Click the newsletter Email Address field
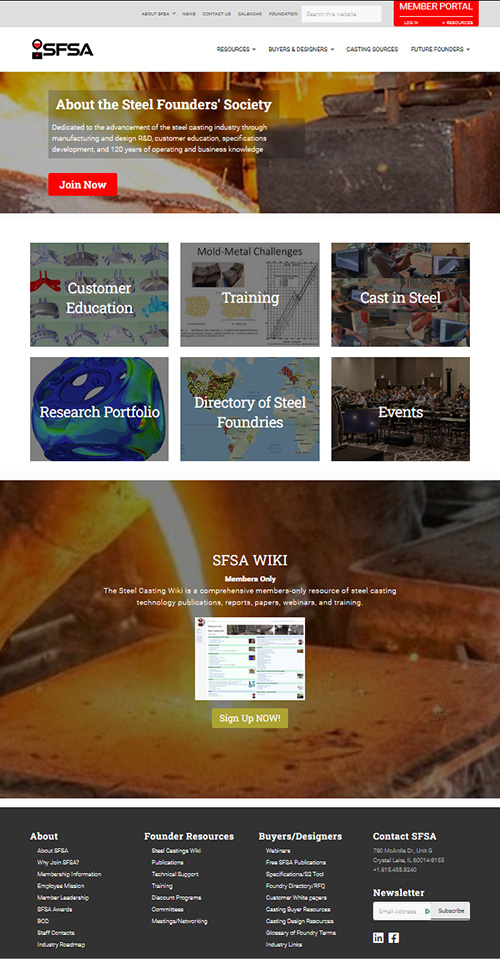 (x=402, y=911)
